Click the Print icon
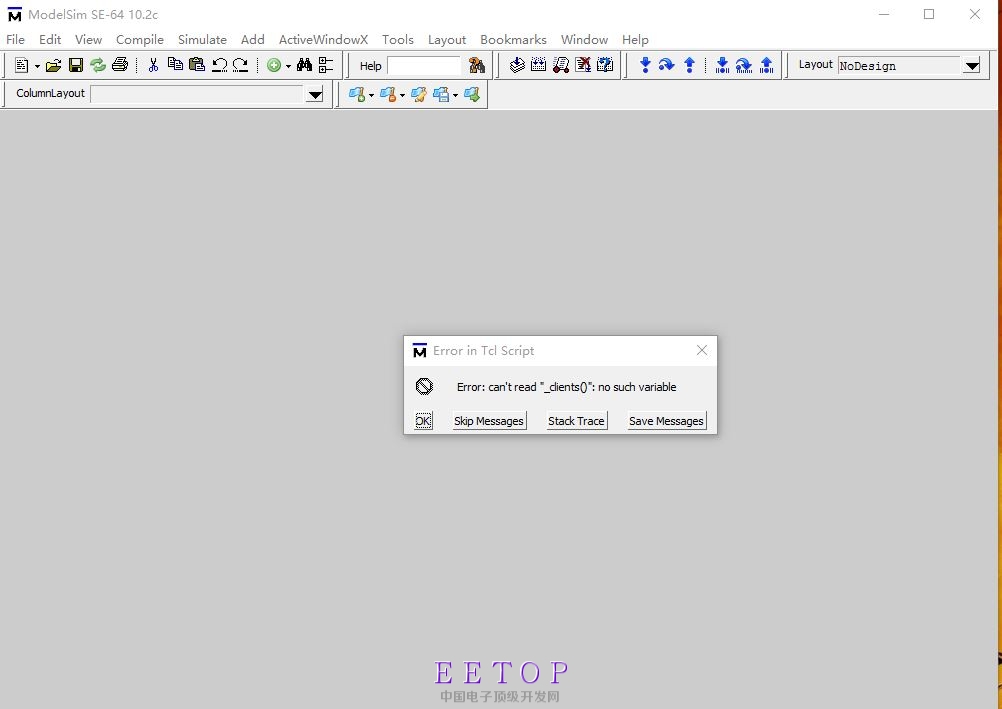Viewport: 1002px width, 709px height. 119,65
